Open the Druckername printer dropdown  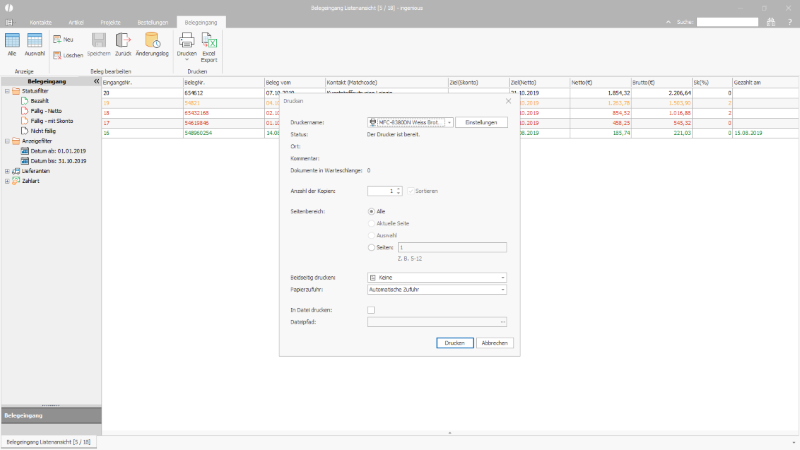click(449, 122)
